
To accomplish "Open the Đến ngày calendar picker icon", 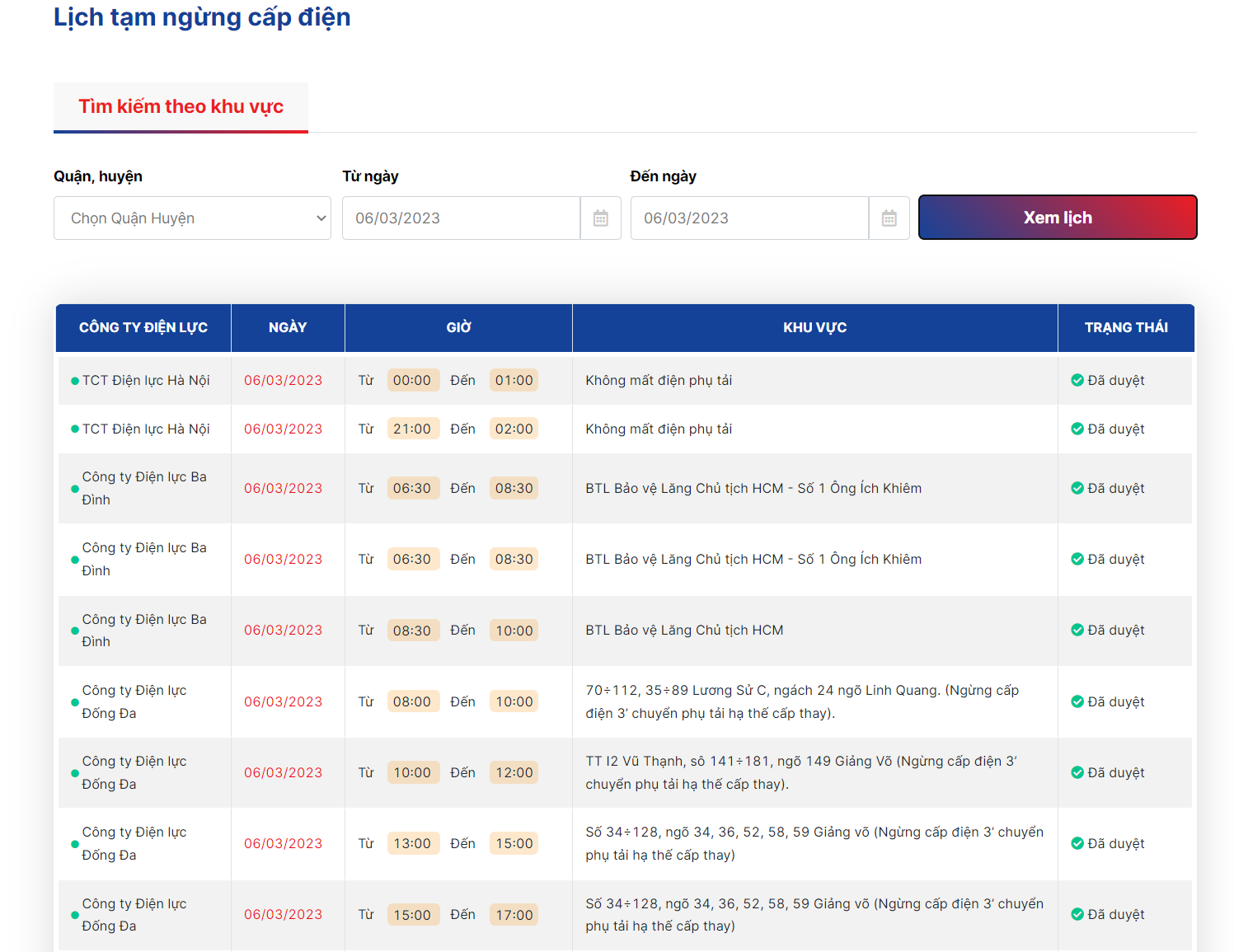I will (x=889, y=218).
